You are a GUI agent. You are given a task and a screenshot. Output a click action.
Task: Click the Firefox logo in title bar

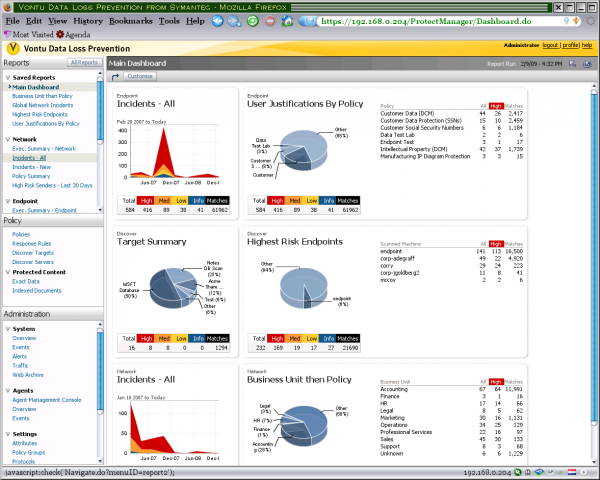tap(7, 7)
